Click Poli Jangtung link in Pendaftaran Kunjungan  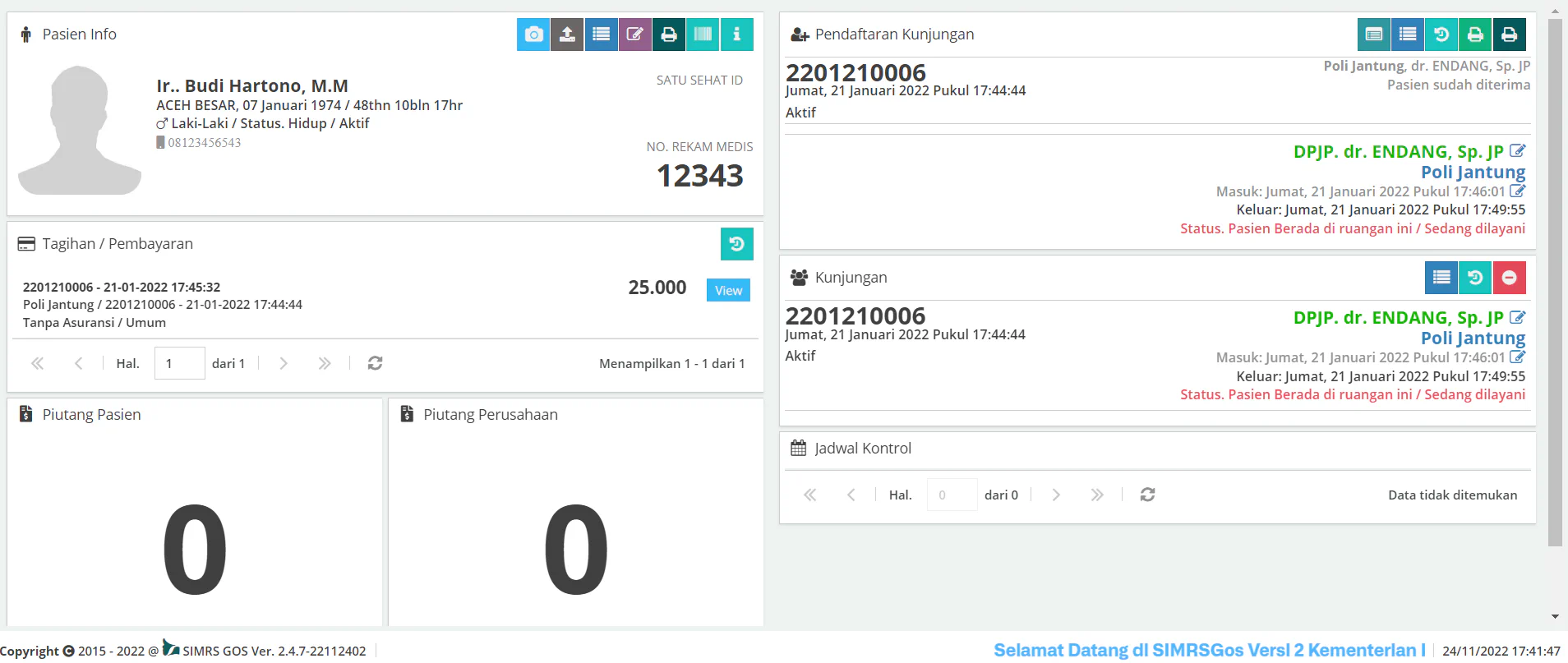pos(1473,172)
